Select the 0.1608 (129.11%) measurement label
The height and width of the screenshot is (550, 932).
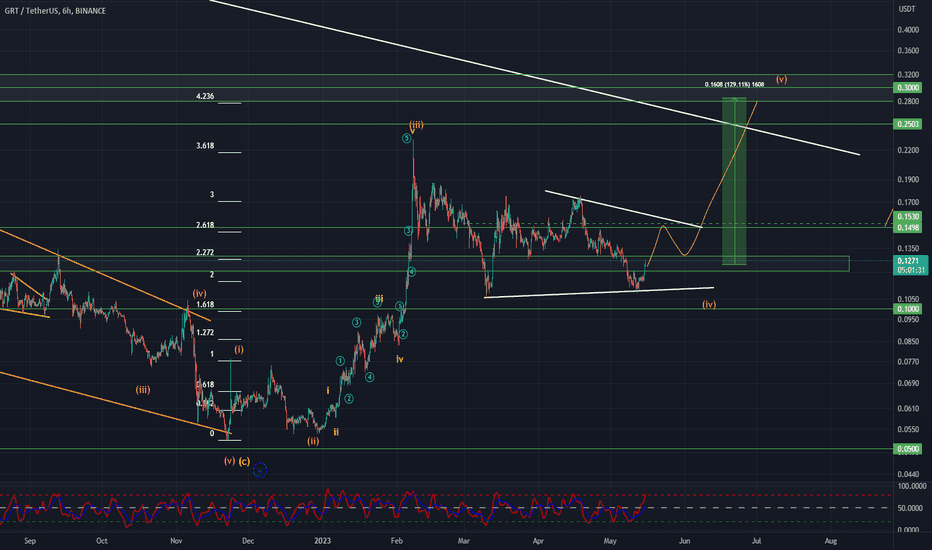pyautogui.click(x=734, y=85)
